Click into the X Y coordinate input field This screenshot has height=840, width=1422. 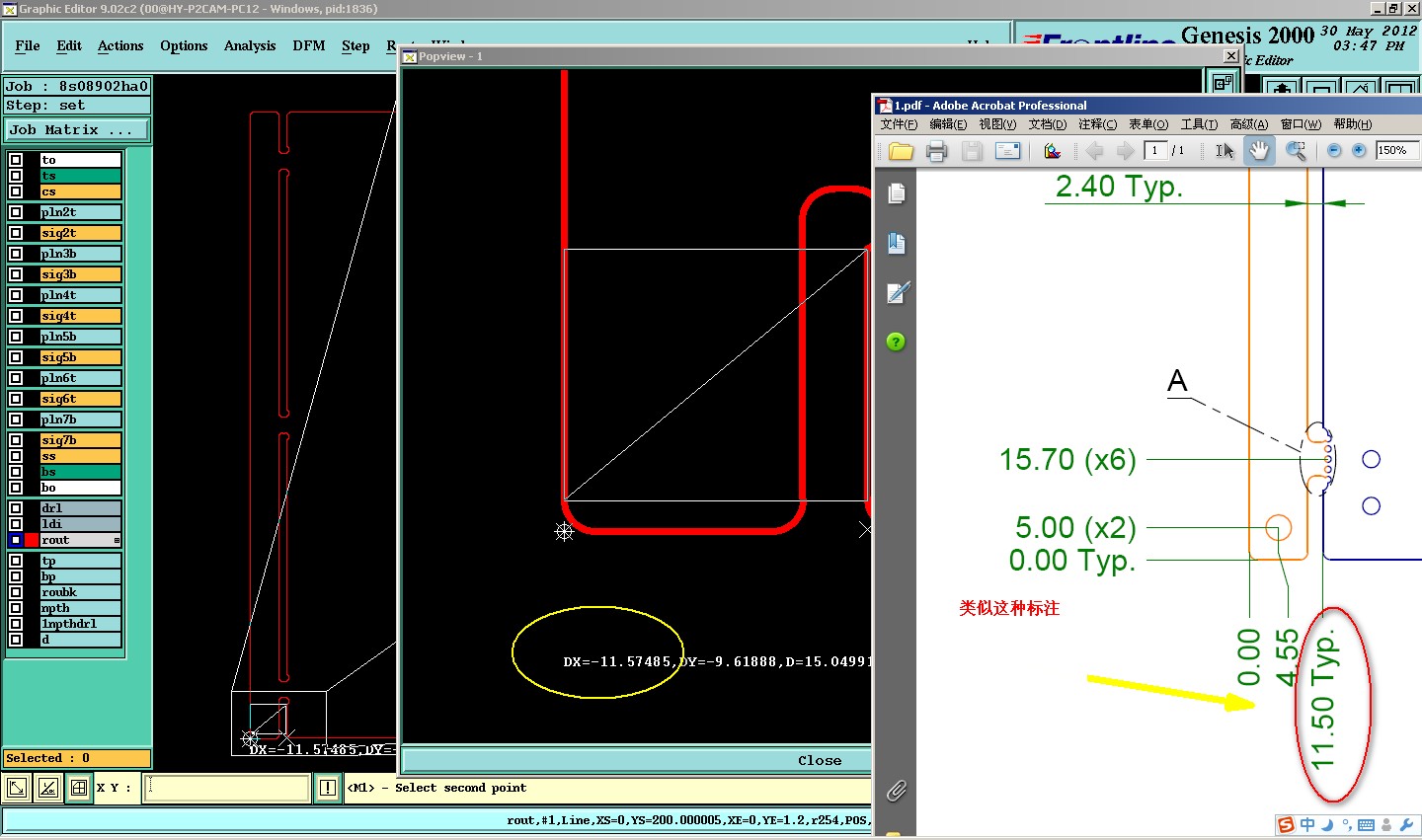coord(227,788)
